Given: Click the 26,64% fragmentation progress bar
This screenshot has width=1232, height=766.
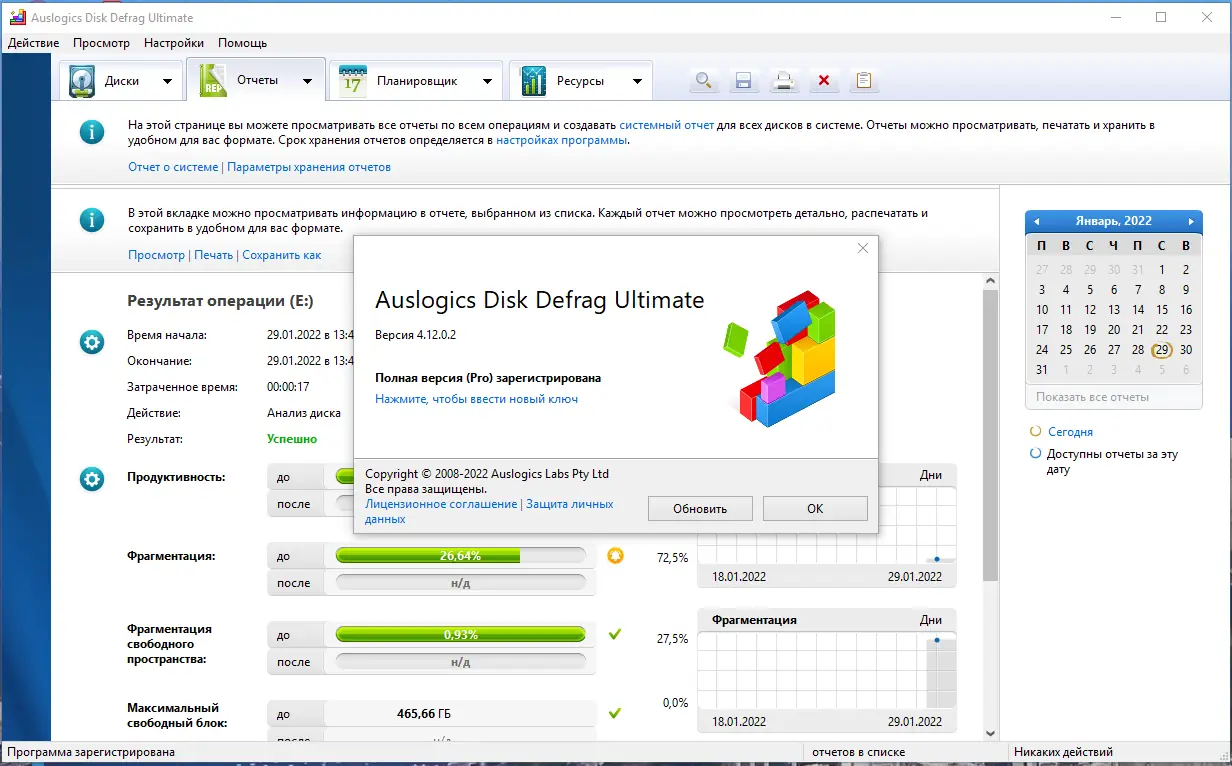Looking at the screenshot, I should click(460, 555).
